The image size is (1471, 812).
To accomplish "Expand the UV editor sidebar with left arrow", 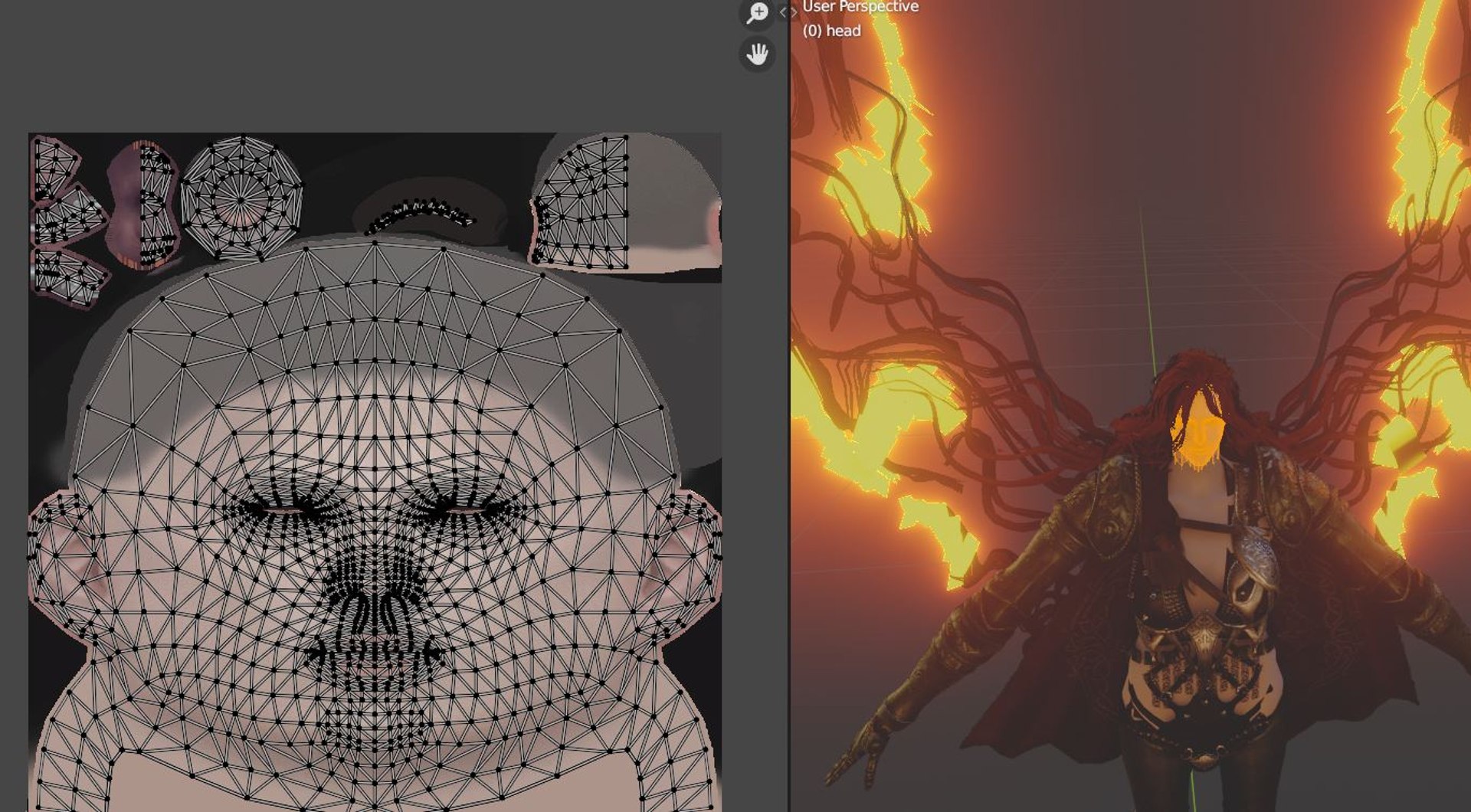I will pyautogui.click(x=783, y=12).
